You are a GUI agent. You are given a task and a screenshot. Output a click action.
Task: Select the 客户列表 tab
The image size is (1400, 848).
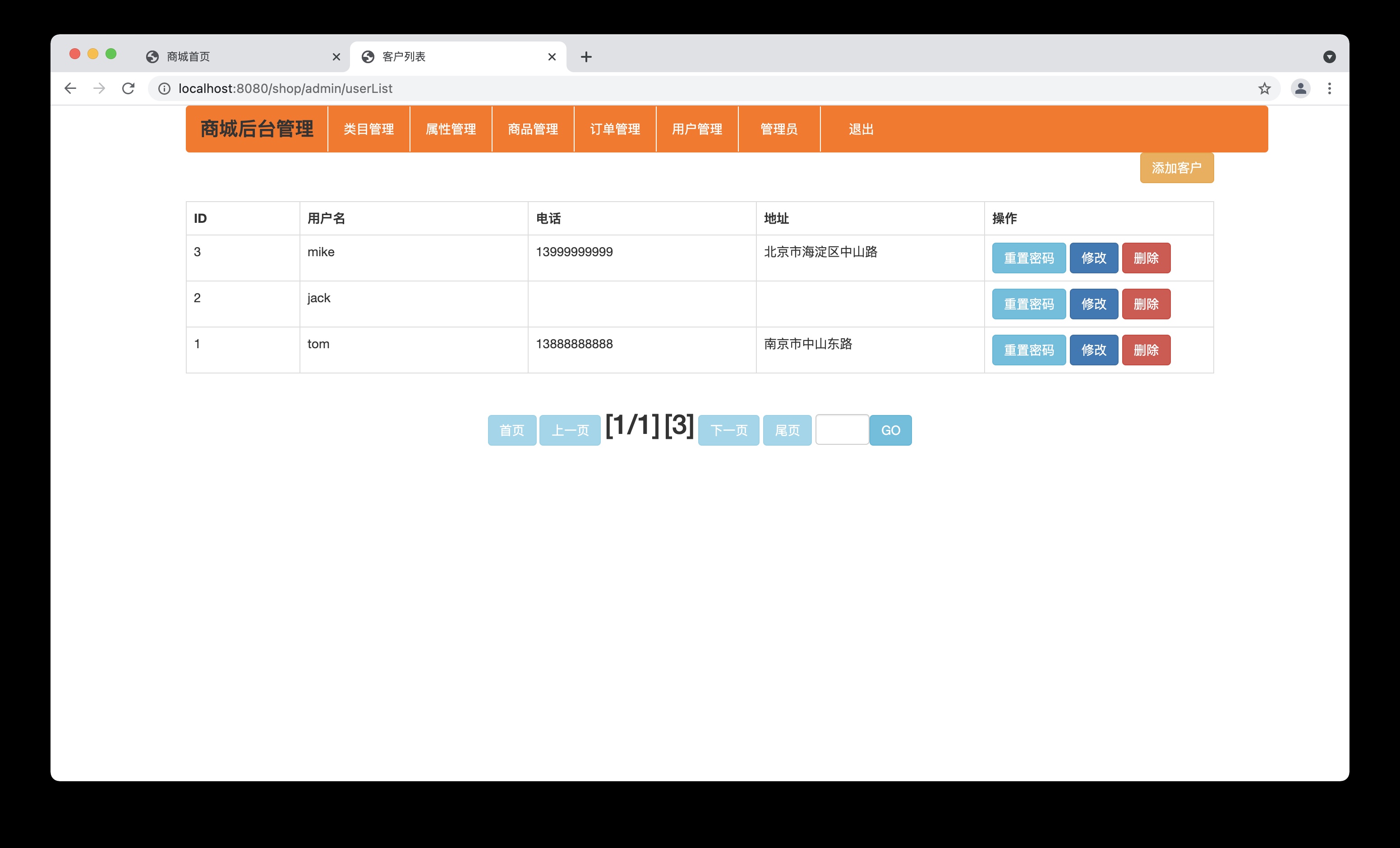pyautogui.click(x=458, y=57)
